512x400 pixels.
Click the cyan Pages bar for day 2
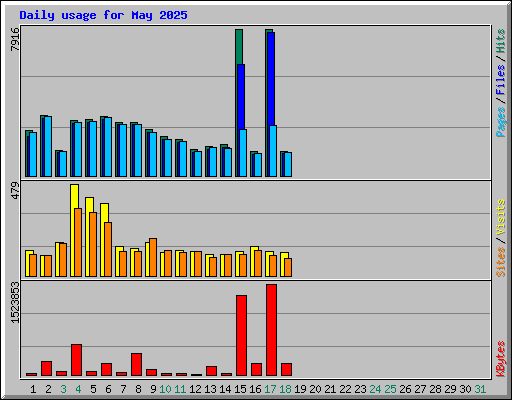(x=48, y=146)
